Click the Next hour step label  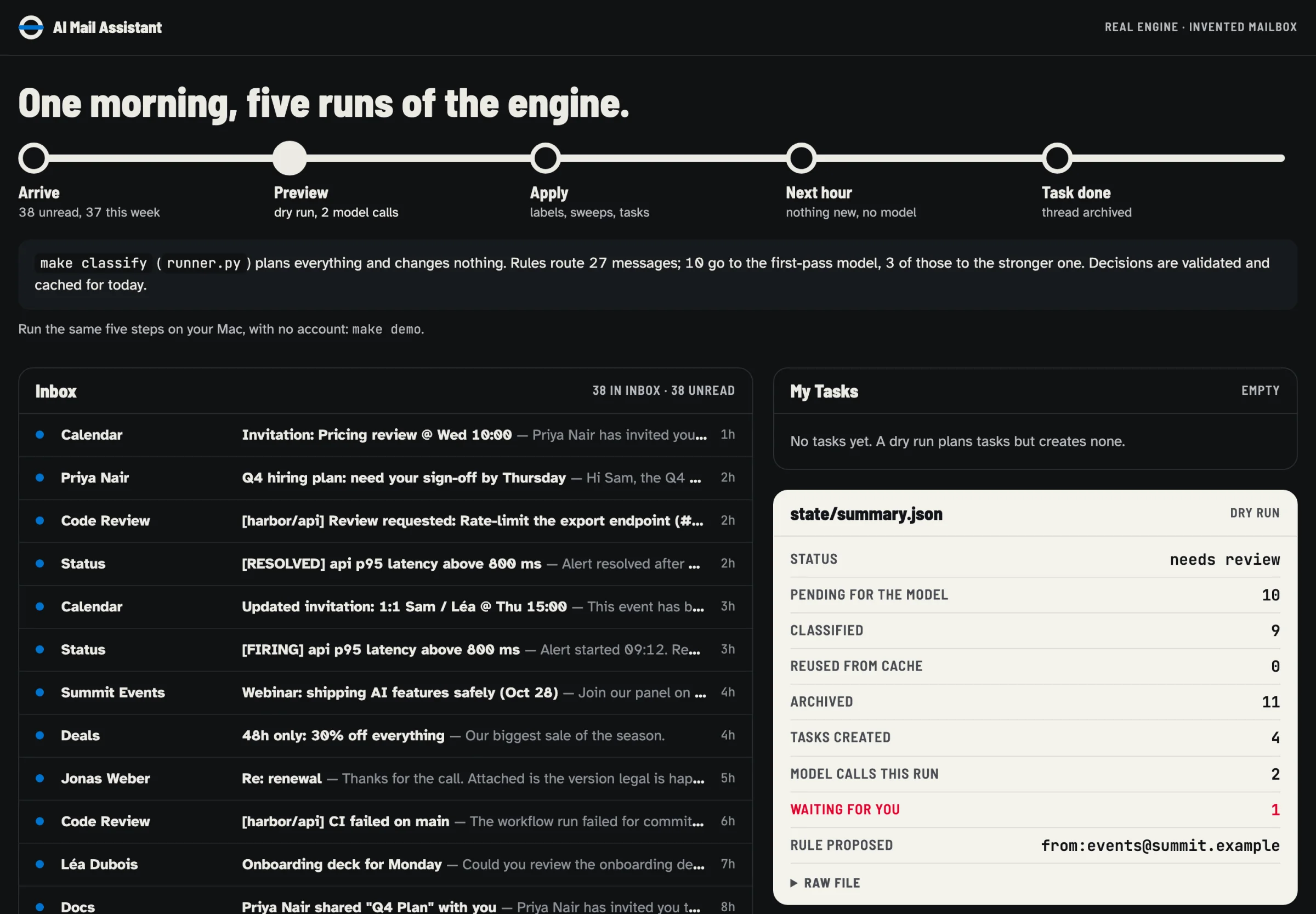818,193
